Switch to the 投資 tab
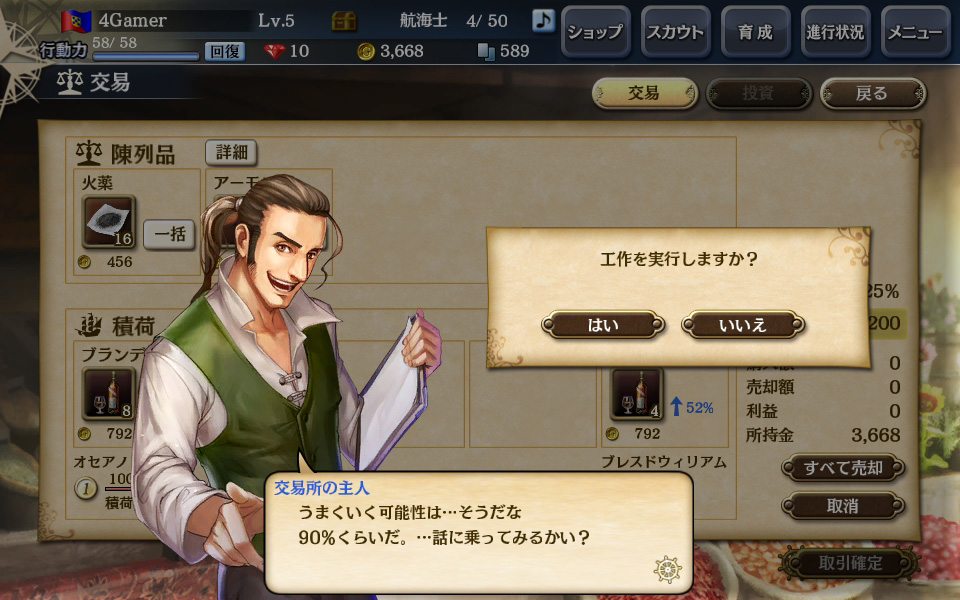Viewport: 960px width, 600px height. 759,94
